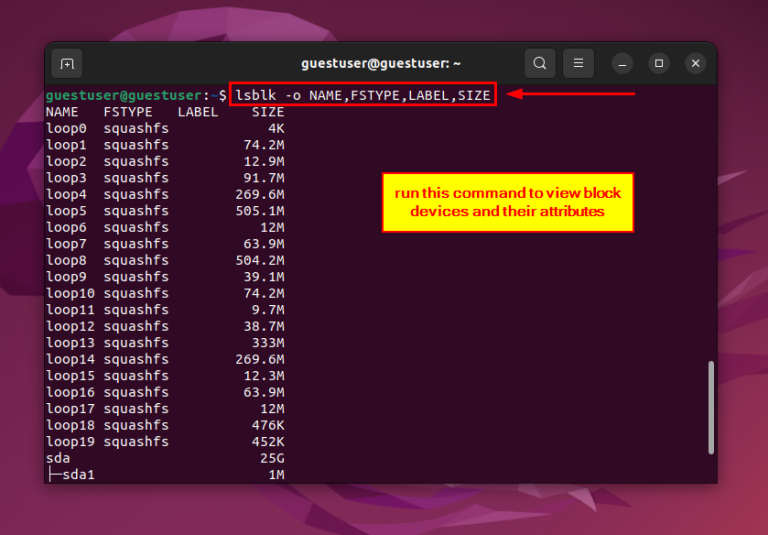Click the 505.1M size value
This screenshot has height=535, width=768.
(260, 211)
